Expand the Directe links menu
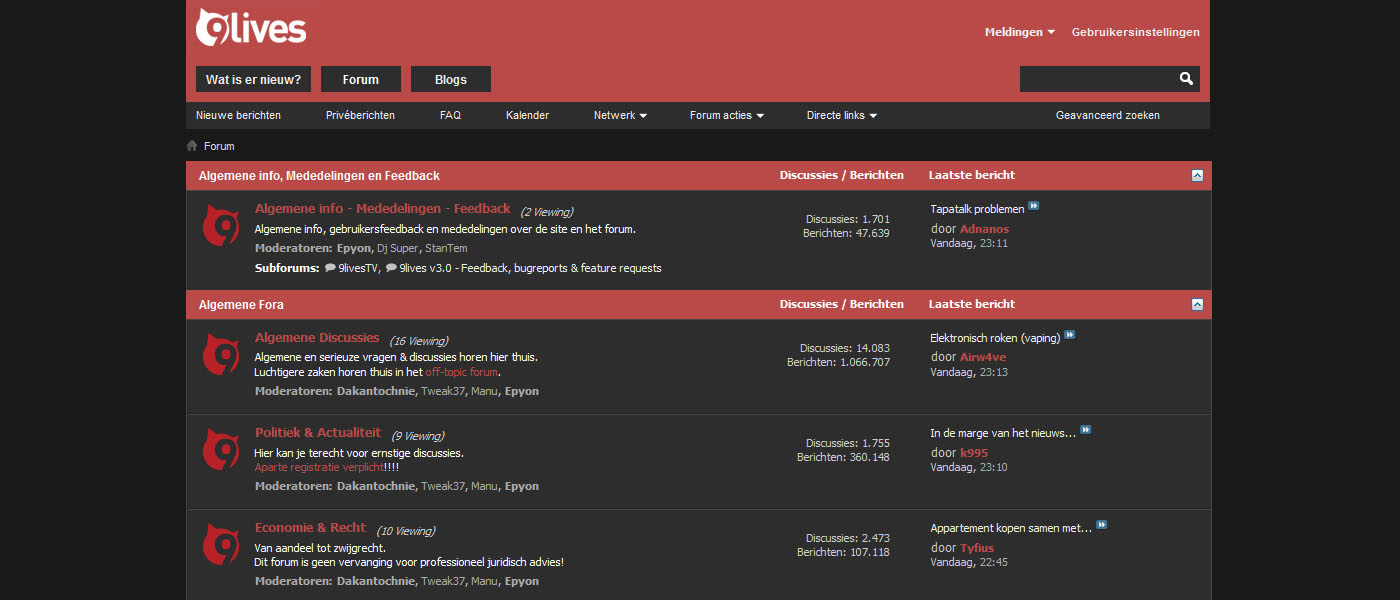Image resolution: width=1400 pixels, height=600 pixels. point(841,115)
